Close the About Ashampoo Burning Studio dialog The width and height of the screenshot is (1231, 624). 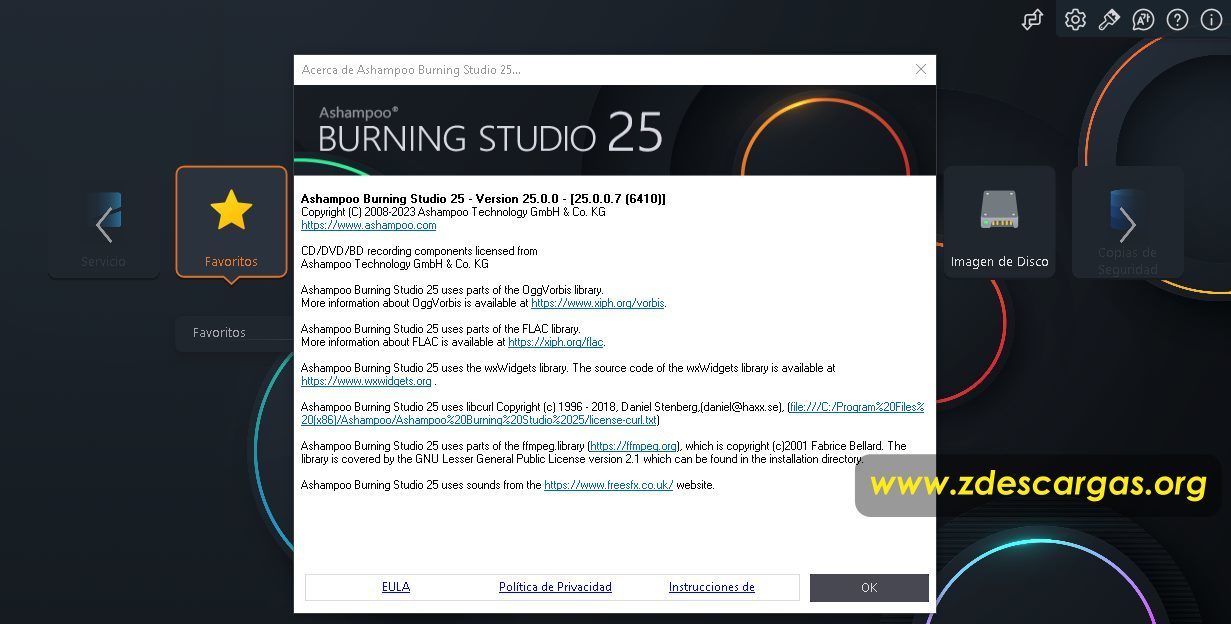(x=921, y=69)
